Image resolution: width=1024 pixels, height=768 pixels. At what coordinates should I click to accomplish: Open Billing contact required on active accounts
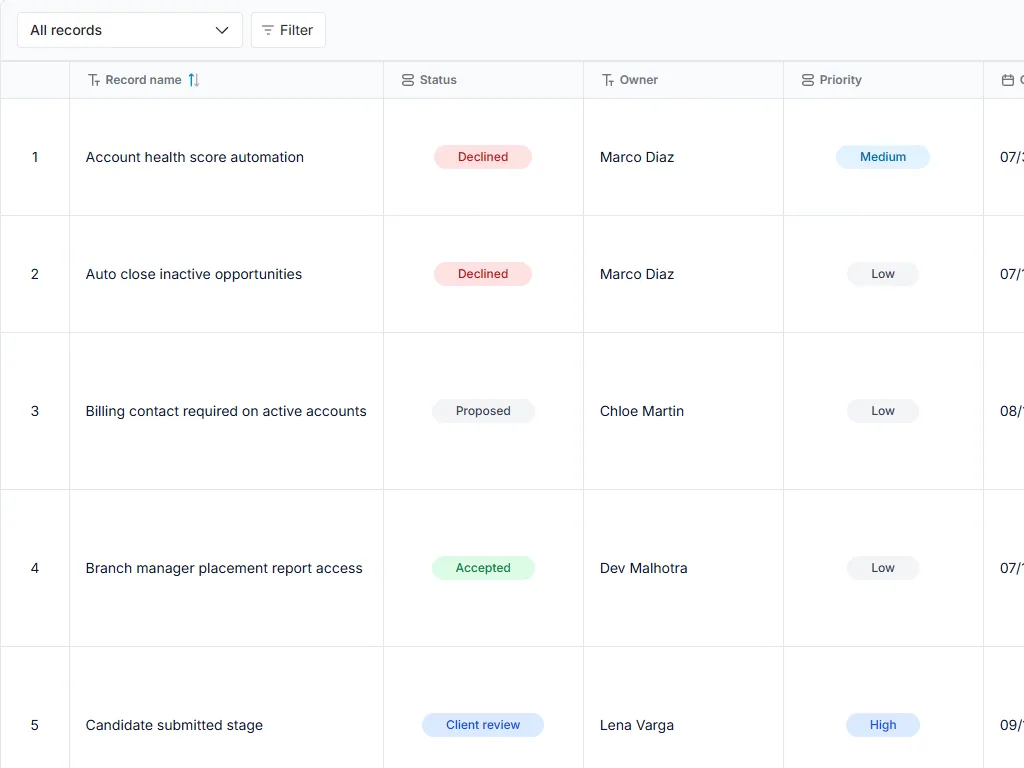pos(226,411)
